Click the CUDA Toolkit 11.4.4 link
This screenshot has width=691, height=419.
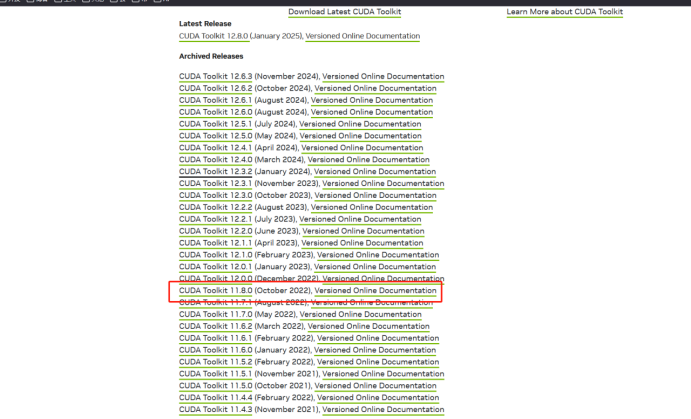[215, 397]
